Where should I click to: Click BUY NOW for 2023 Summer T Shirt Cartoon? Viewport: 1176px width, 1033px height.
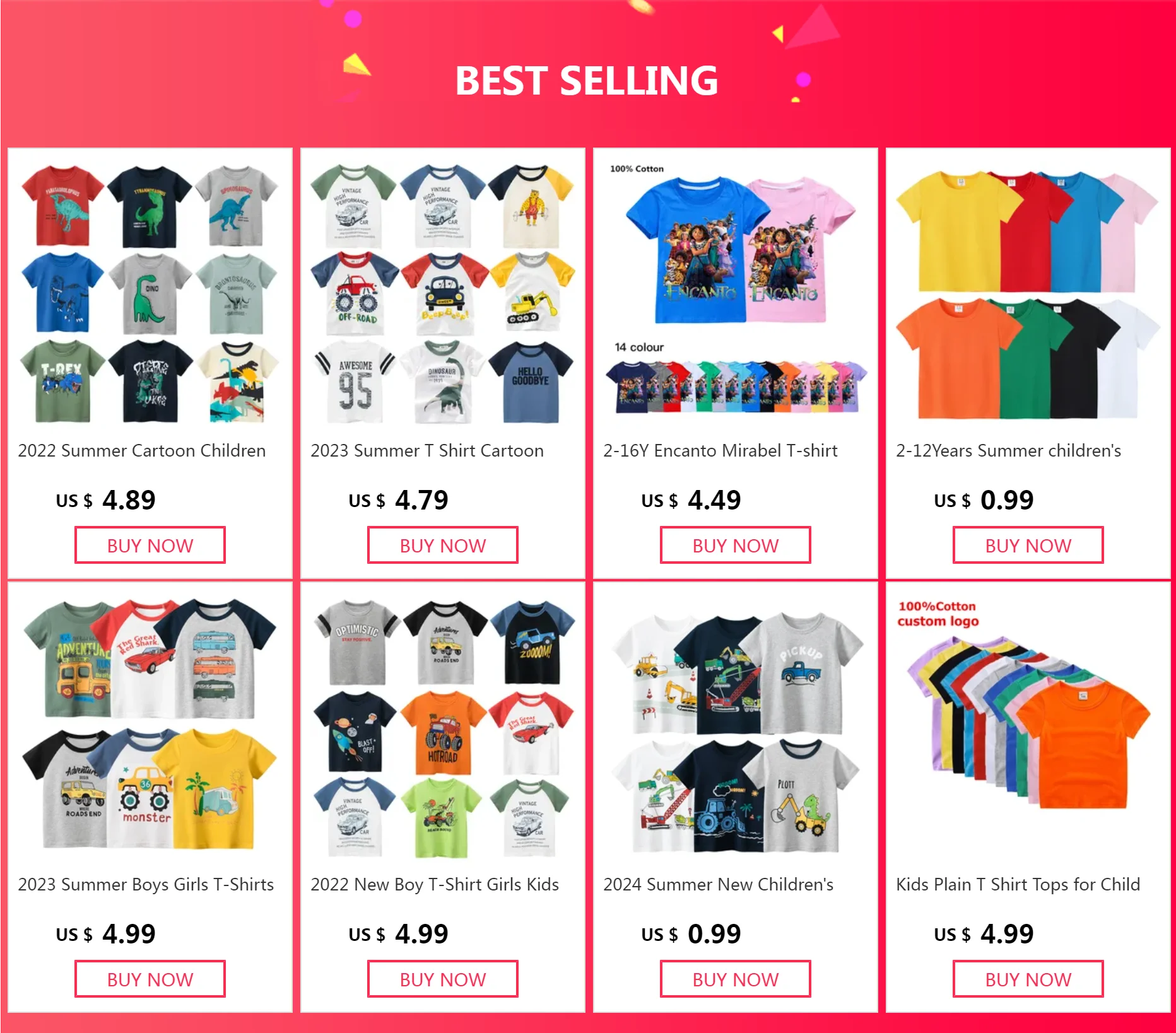(443, 545)
